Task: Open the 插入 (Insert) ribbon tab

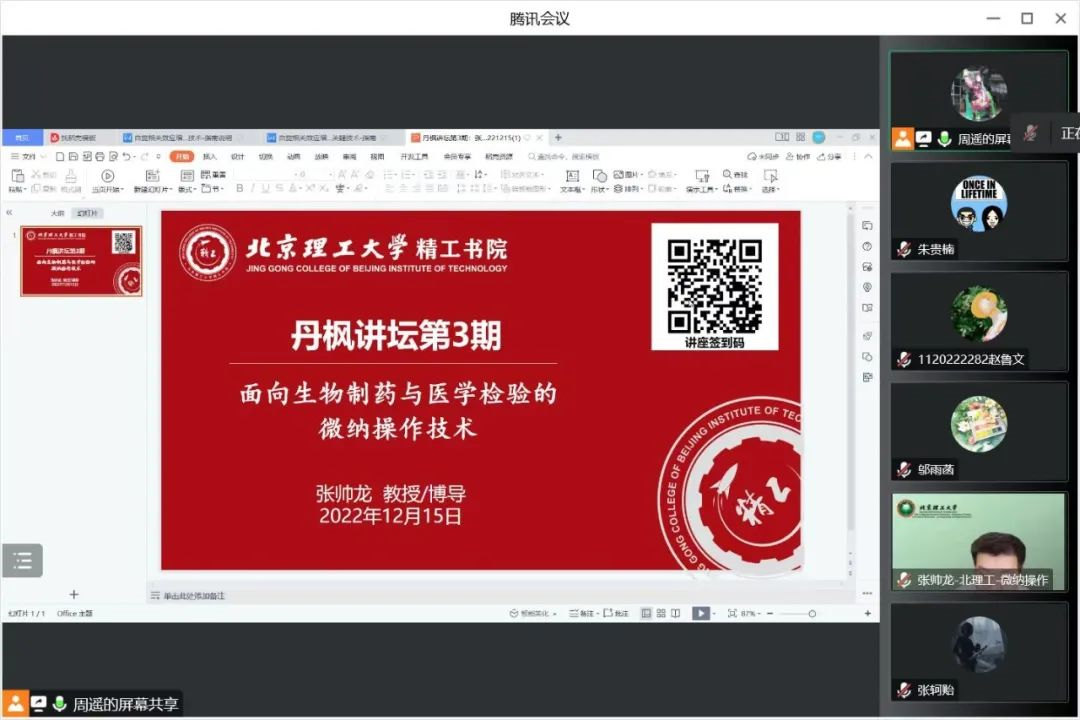Action: click(x=210, y=157)
